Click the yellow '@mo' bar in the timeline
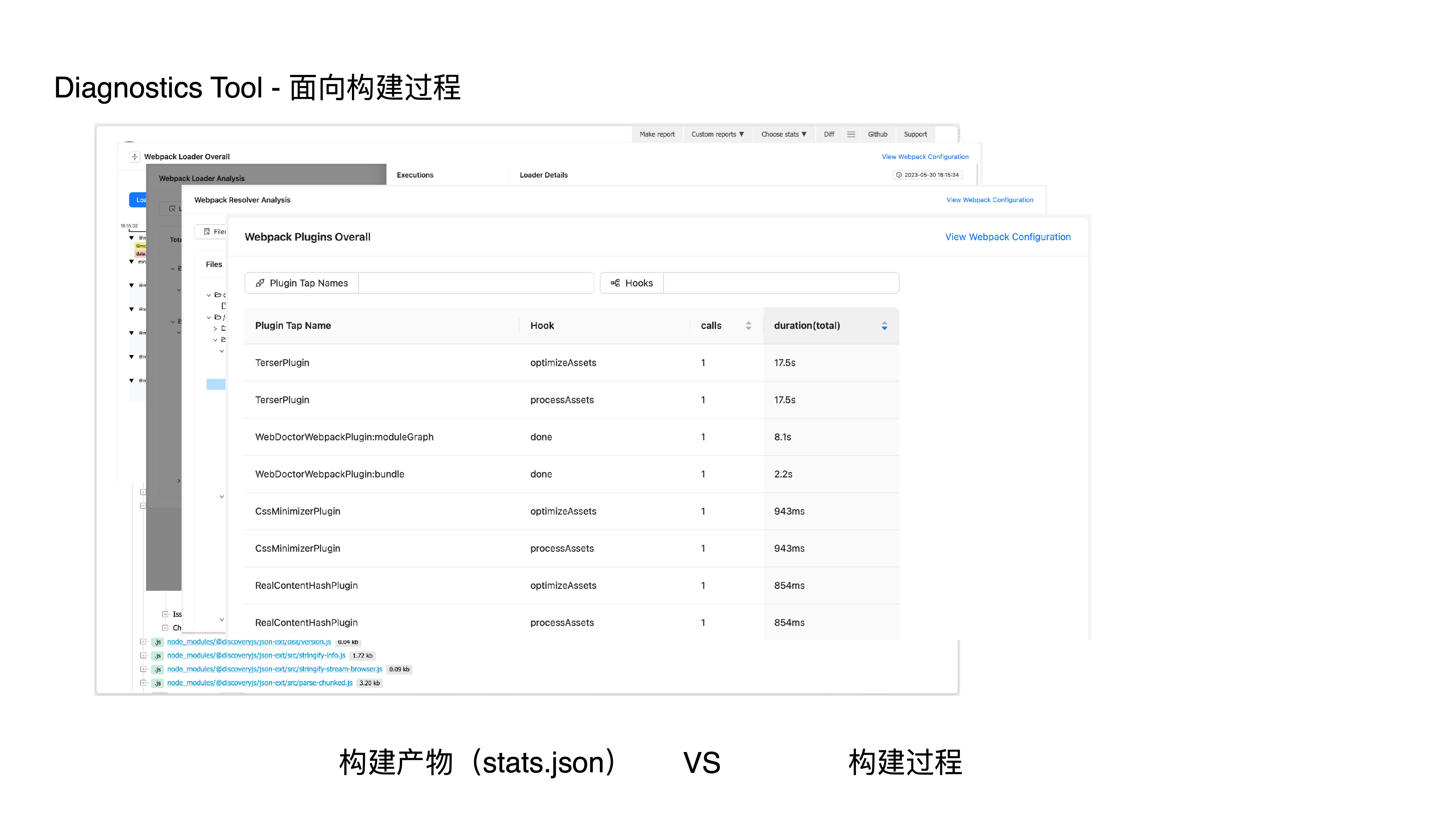The image size is (1456, 819). [140, 247]
